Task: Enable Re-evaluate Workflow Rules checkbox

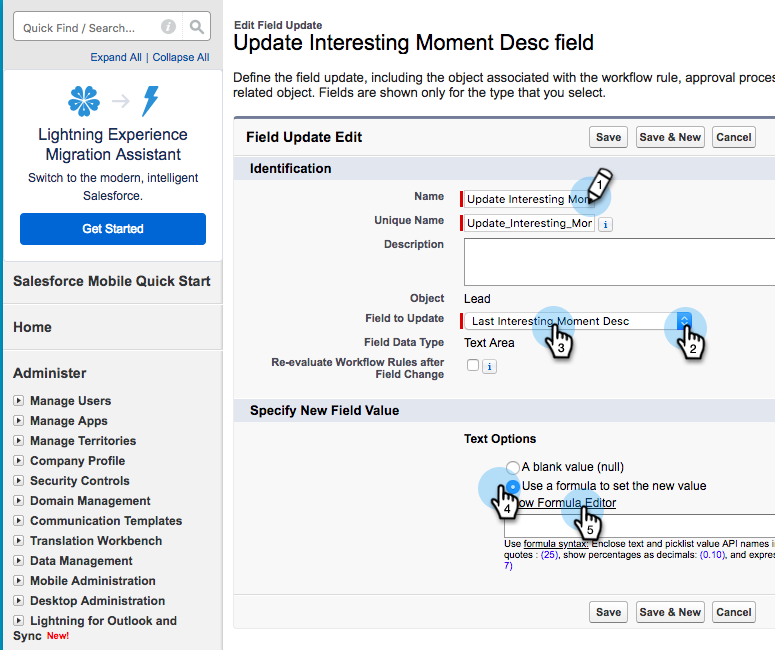Action: 472,366
